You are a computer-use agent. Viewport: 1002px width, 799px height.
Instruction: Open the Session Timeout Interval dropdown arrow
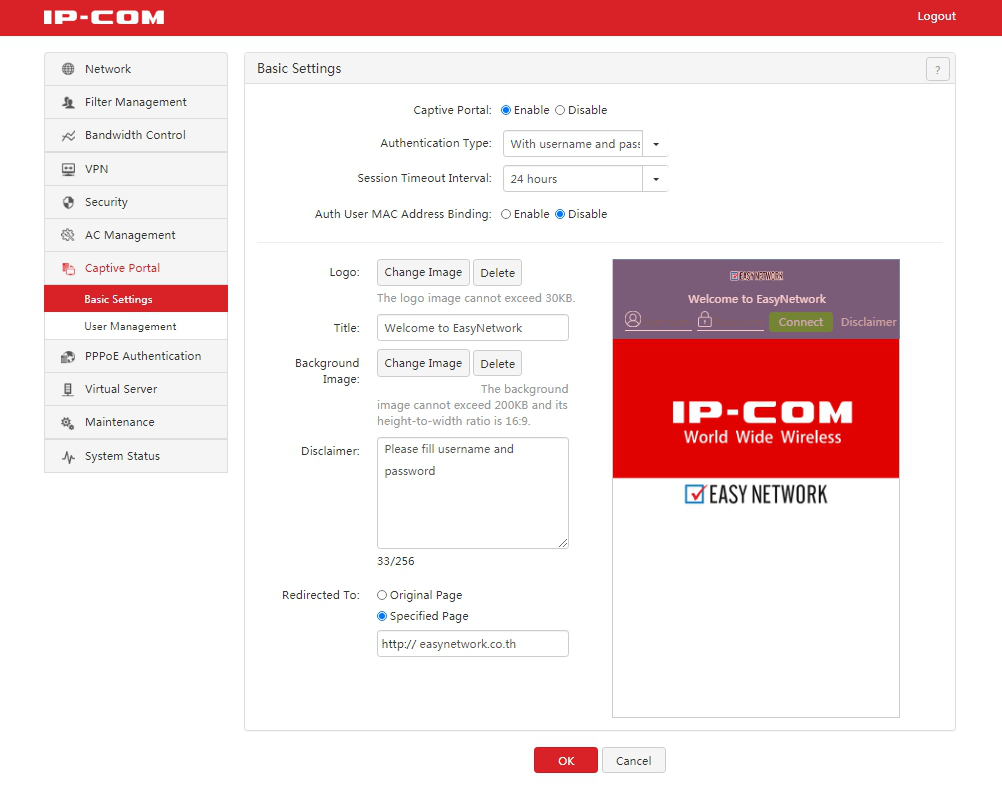pos(656,179)
